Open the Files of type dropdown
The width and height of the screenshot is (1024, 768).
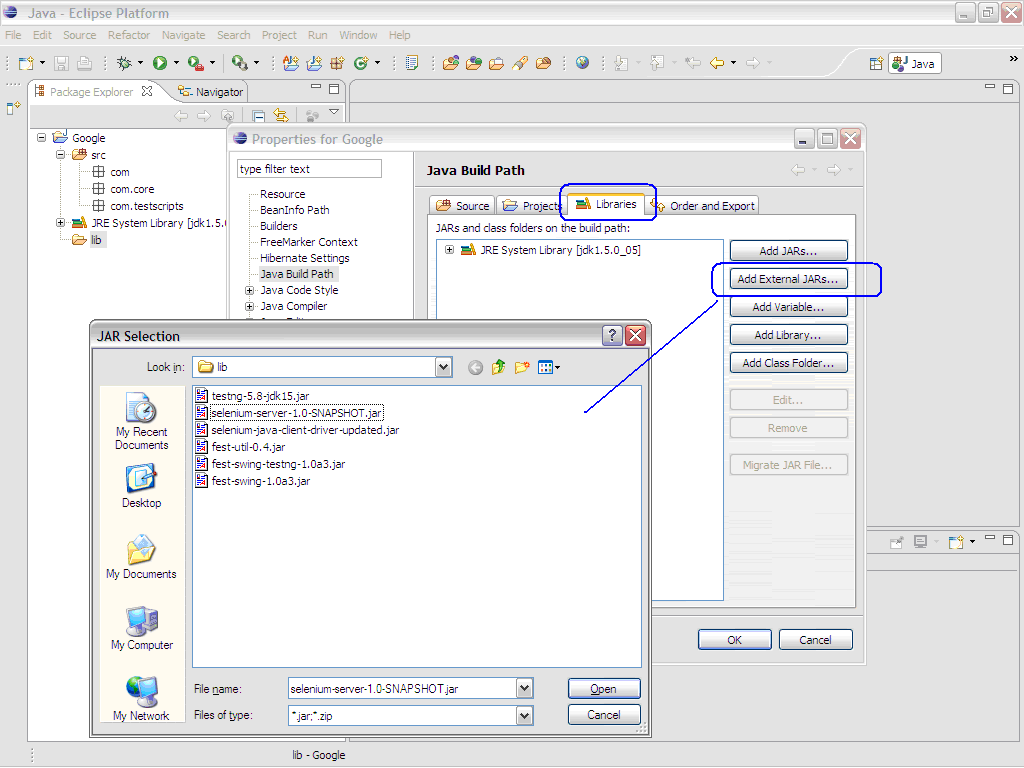tap(524, 716)
